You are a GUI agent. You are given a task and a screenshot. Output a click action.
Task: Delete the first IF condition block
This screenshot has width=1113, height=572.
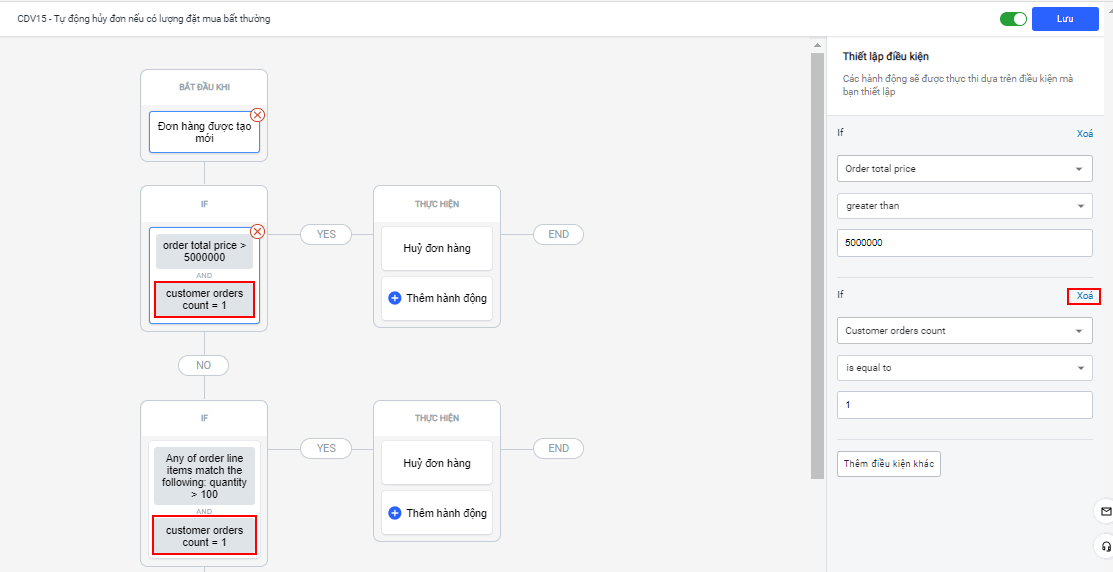257,232
